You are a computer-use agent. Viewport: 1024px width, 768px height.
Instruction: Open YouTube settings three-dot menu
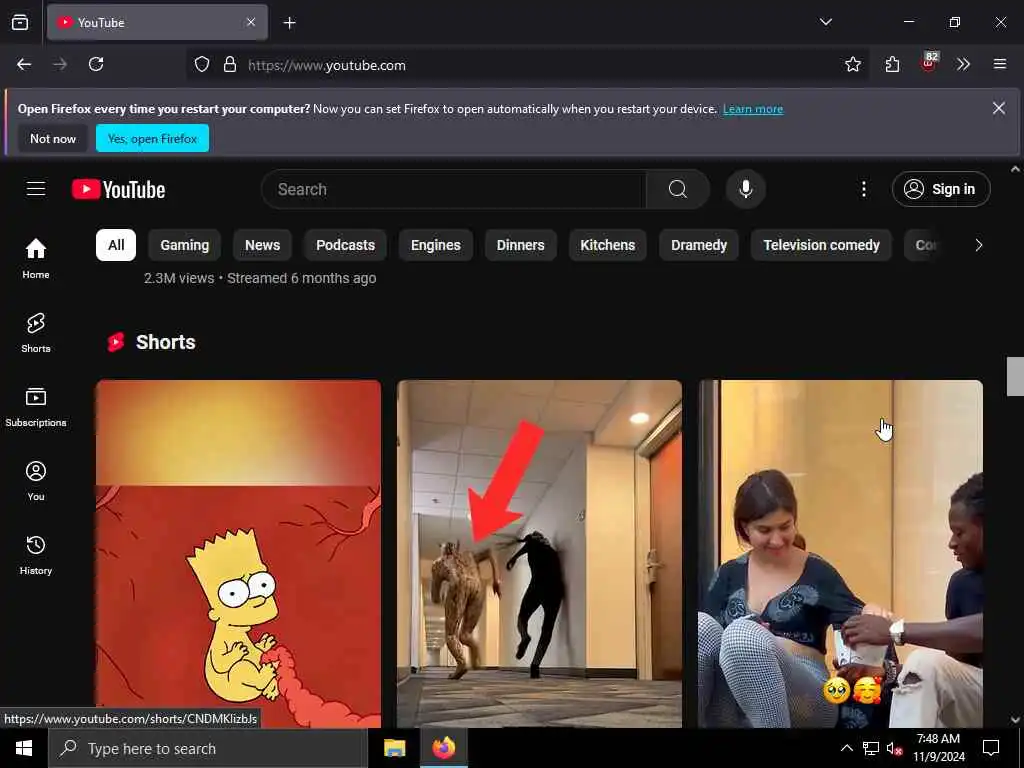click(x=863, y=189)
